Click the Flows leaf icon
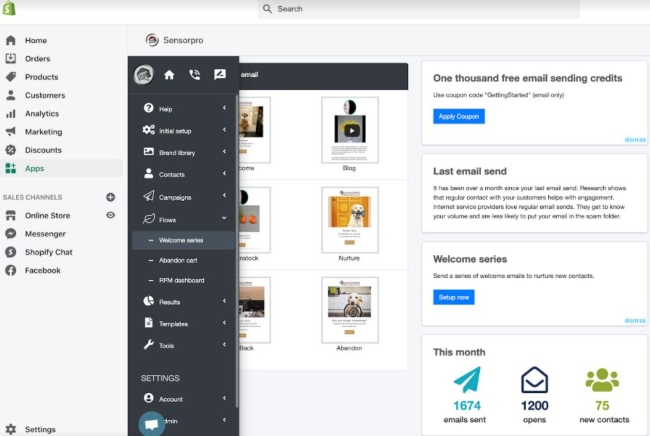Screen dimensions: 650x436 (148, 218)
